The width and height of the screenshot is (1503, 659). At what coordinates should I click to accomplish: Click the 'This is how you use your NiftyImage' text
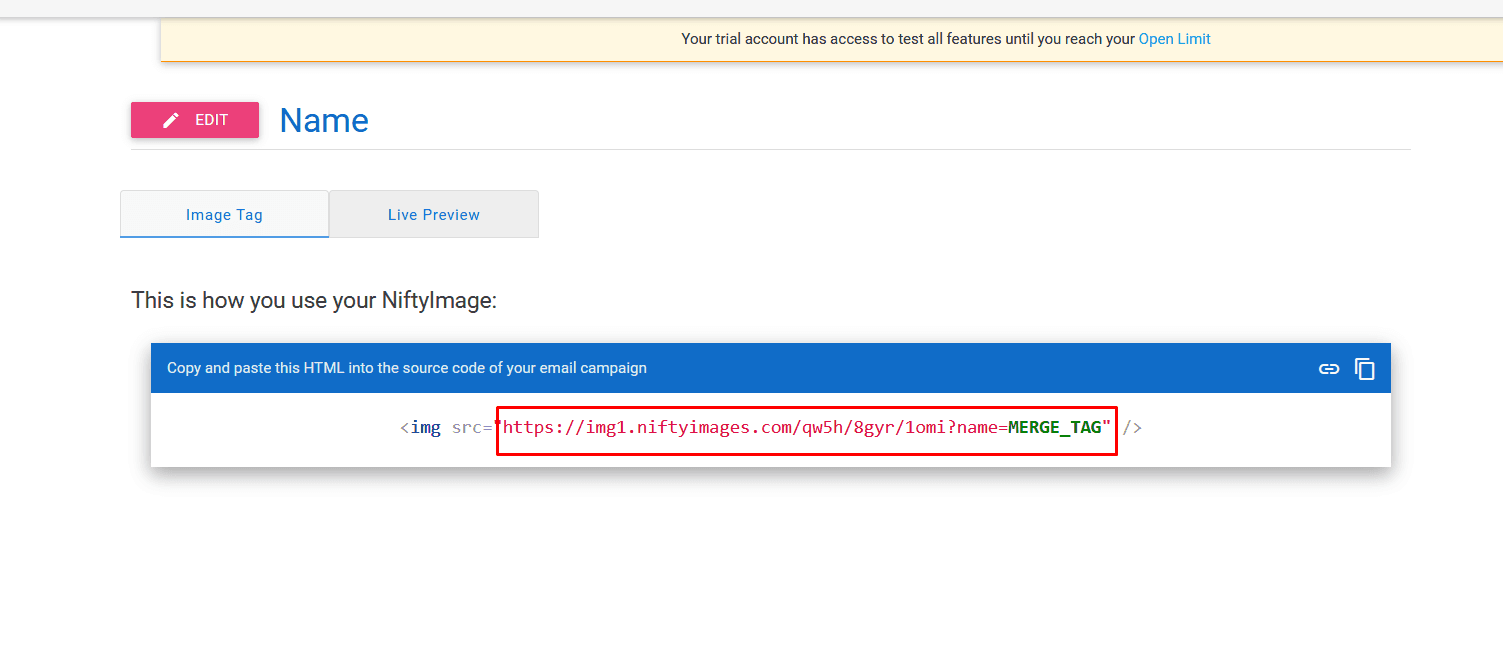coord(314,300)
